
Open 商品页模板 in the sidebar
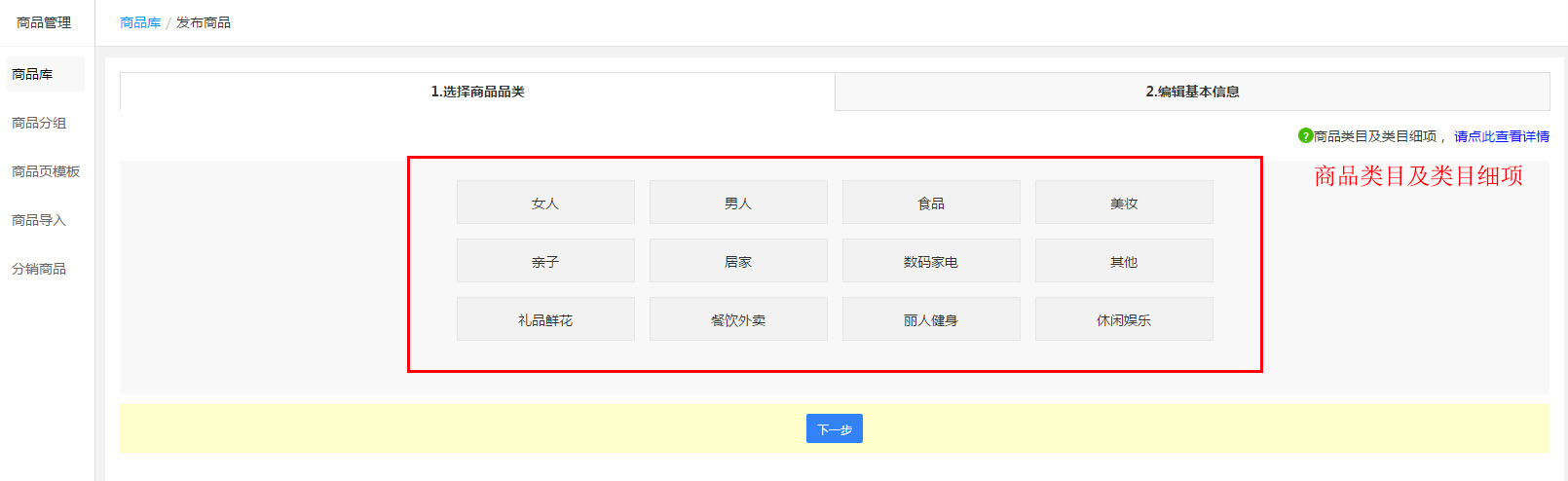pyautogui.click(x=46, y=171)
